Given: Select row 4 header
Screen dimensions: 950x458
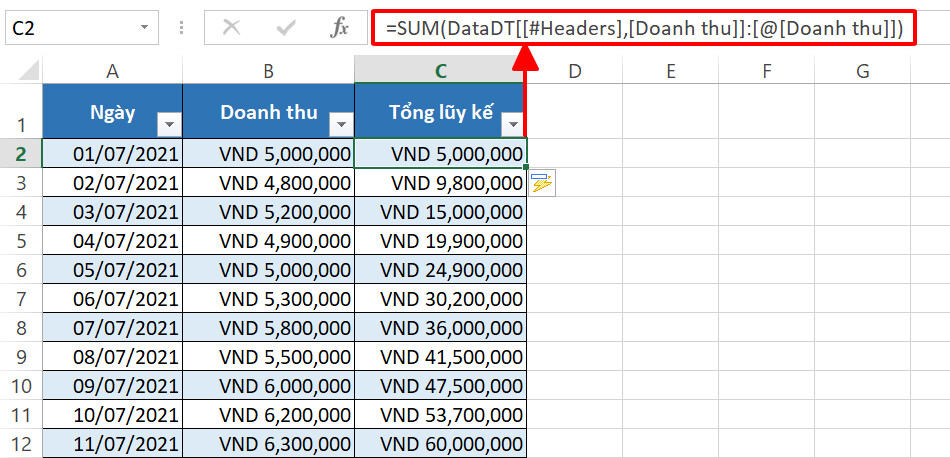Looking at the screenshot, I should [21, 211].
